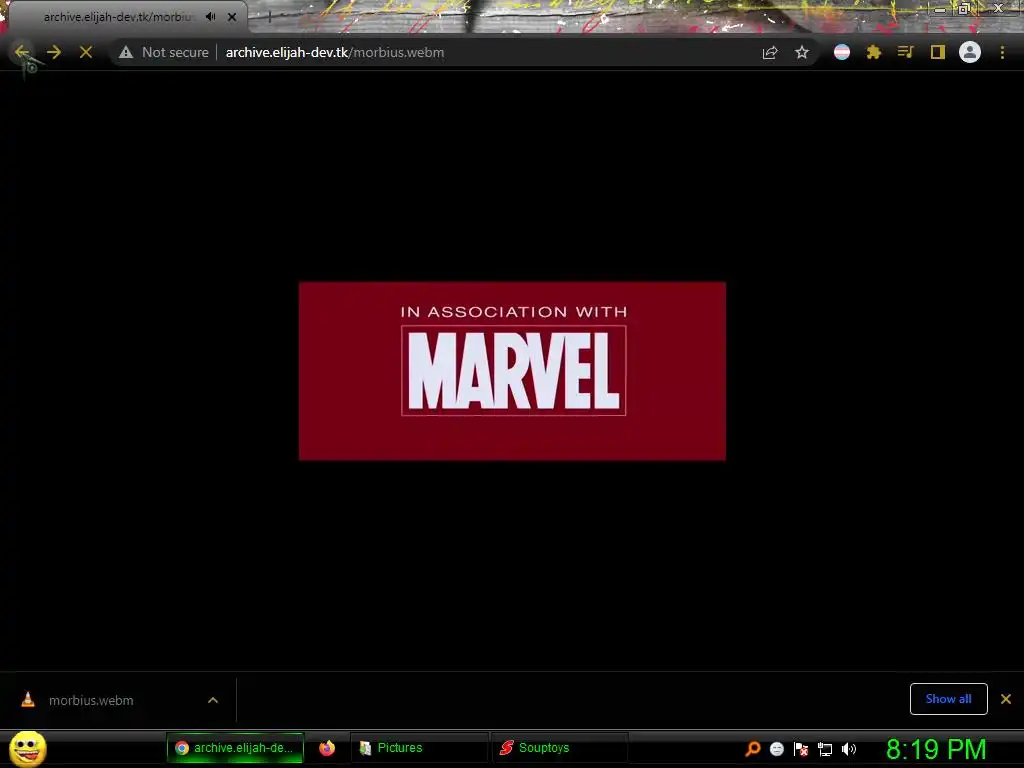Open the Chrome profile avatar
1024x768 pixels.
(x=970, y=52)
